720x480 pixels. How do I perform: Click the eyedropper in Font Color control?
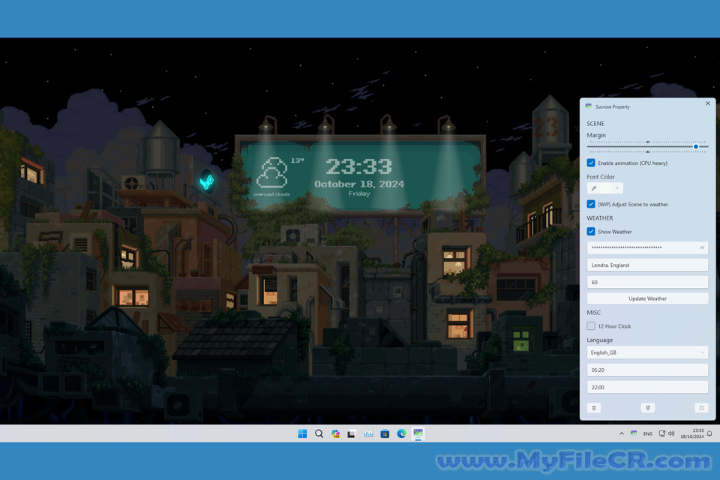pos(594,188)
